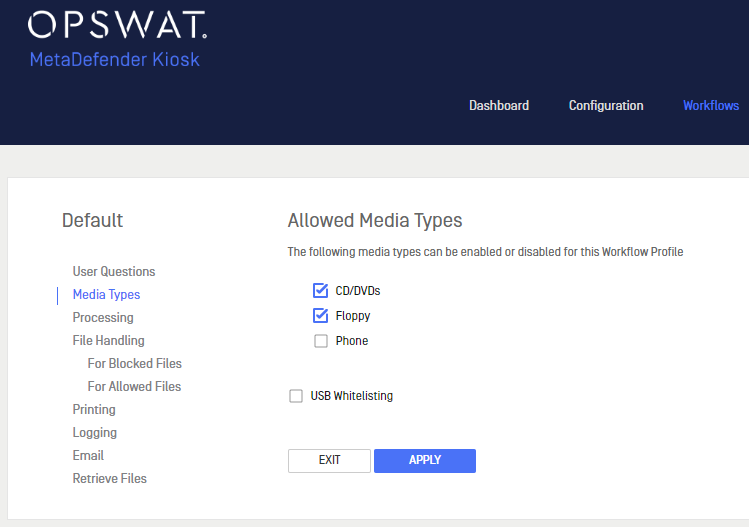Image resolution: width=749 pixels, height=527 pixels.
Task: Disable the Floppy media checkbox
Action: [321, 316]
